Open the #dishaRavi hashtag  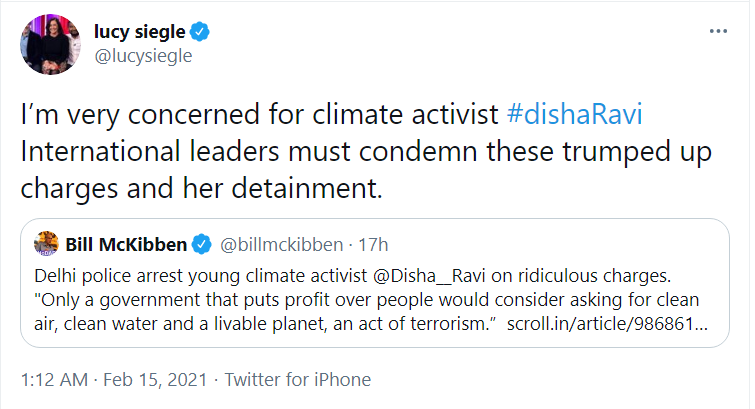click(x=574, y=114)
